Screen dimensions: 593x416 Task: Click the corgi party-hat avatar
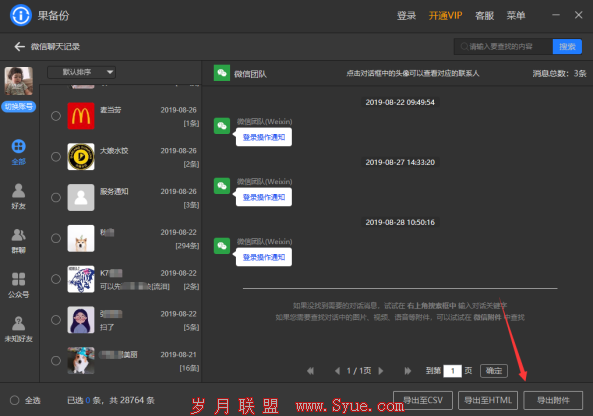pos(81,361)
